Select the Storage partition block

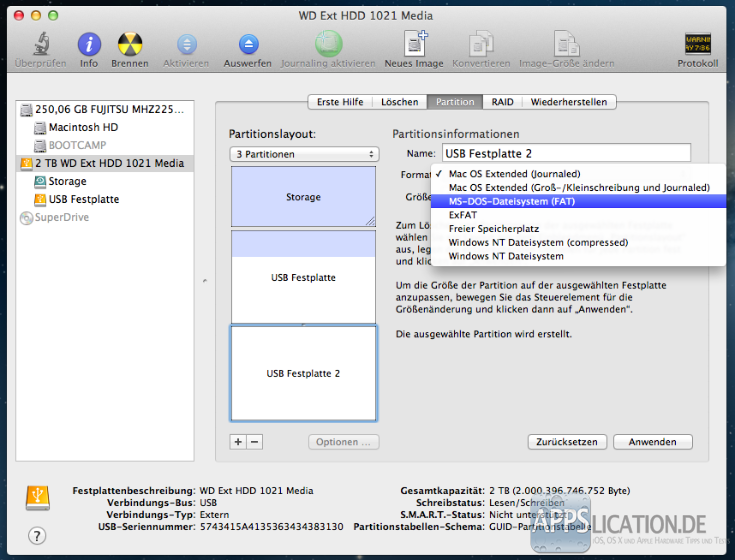tap(303, 197)
